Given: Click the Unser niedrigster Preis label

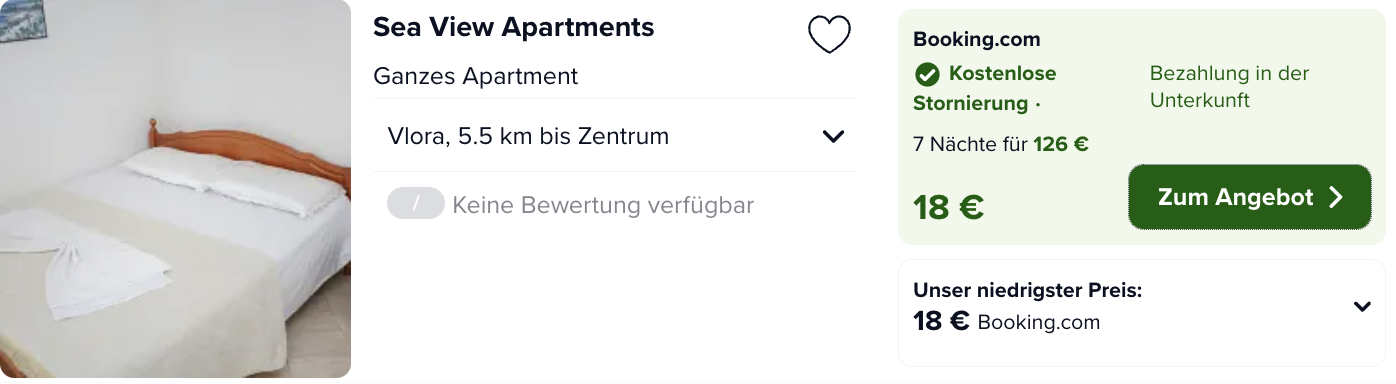Looking at the screenshot, I should pos(1028,291).
